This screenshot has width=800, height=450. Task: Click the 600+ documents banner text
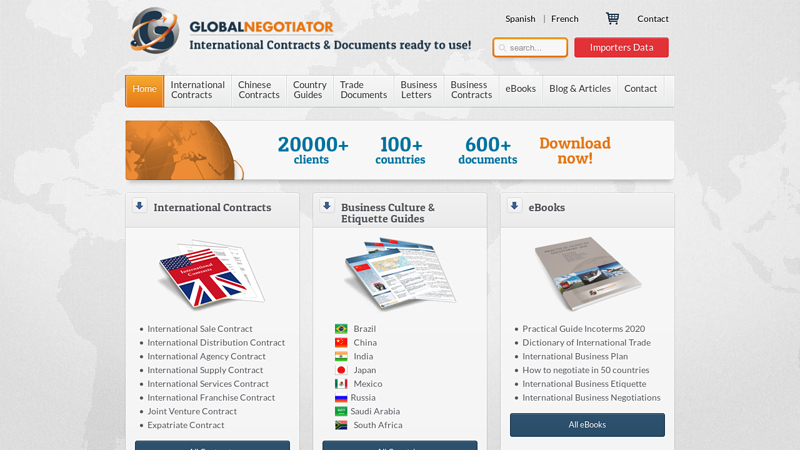(x=487, y=151)
